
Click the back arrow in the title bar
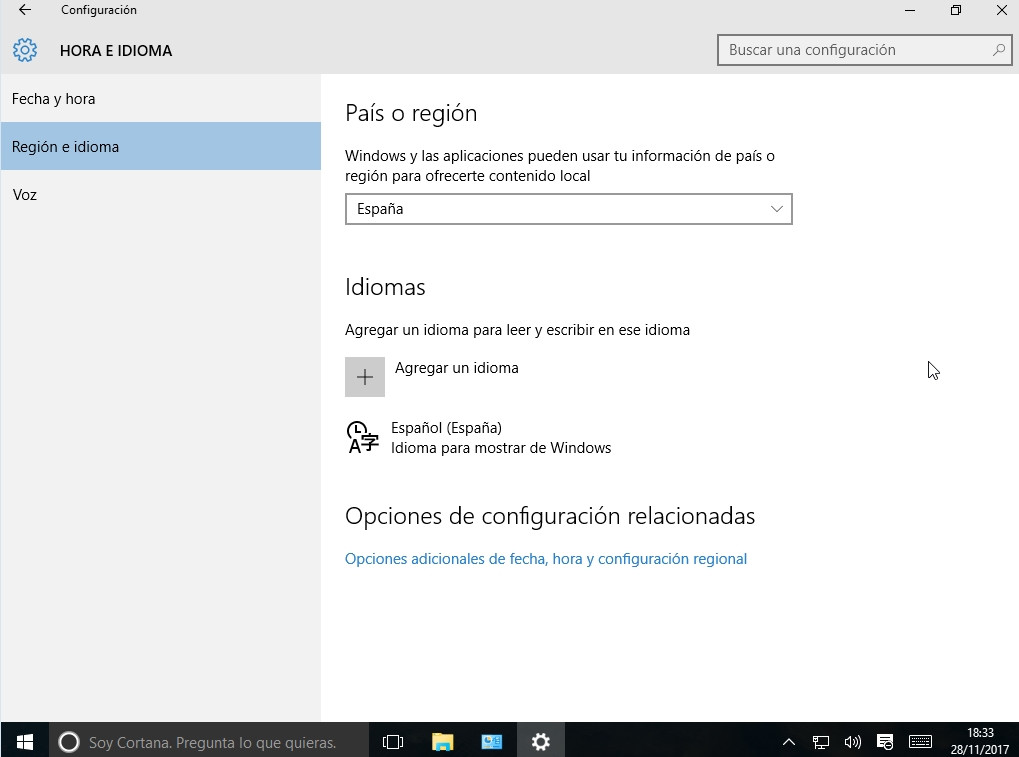[25, 10]
